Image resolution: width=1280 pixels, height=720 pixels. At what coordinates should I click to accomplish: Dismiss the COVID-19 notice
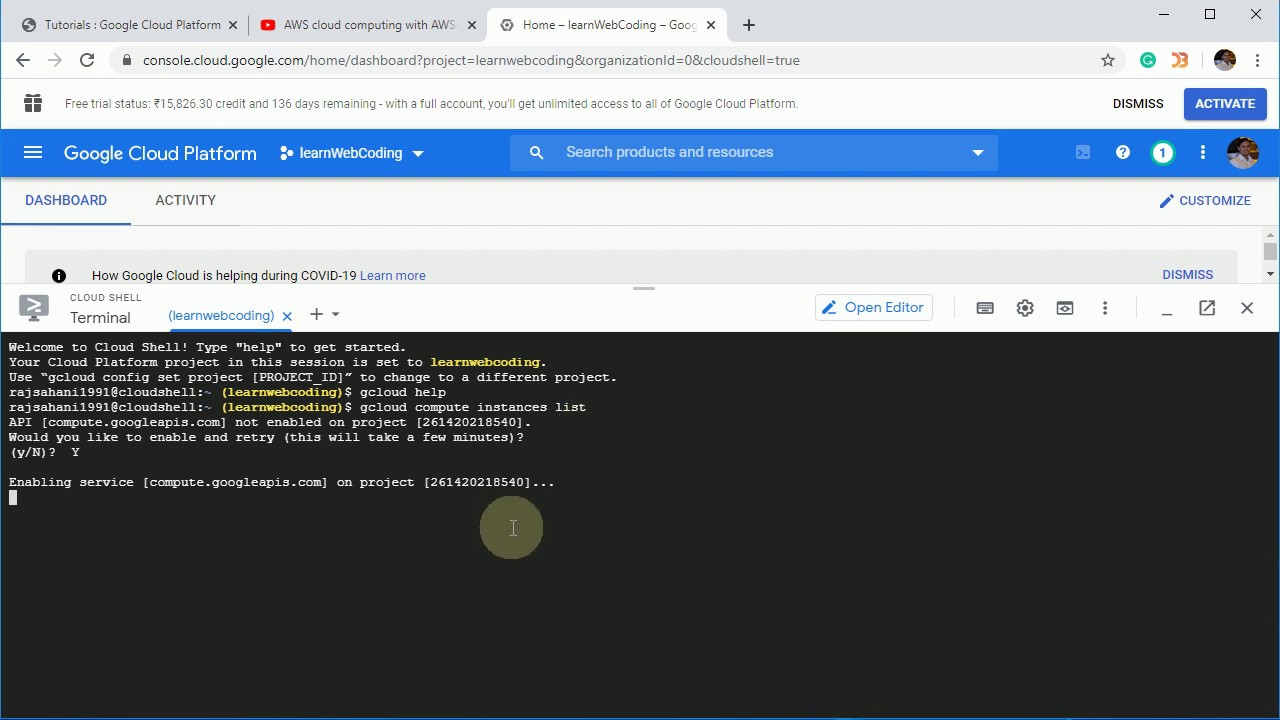pos(1187,274)
